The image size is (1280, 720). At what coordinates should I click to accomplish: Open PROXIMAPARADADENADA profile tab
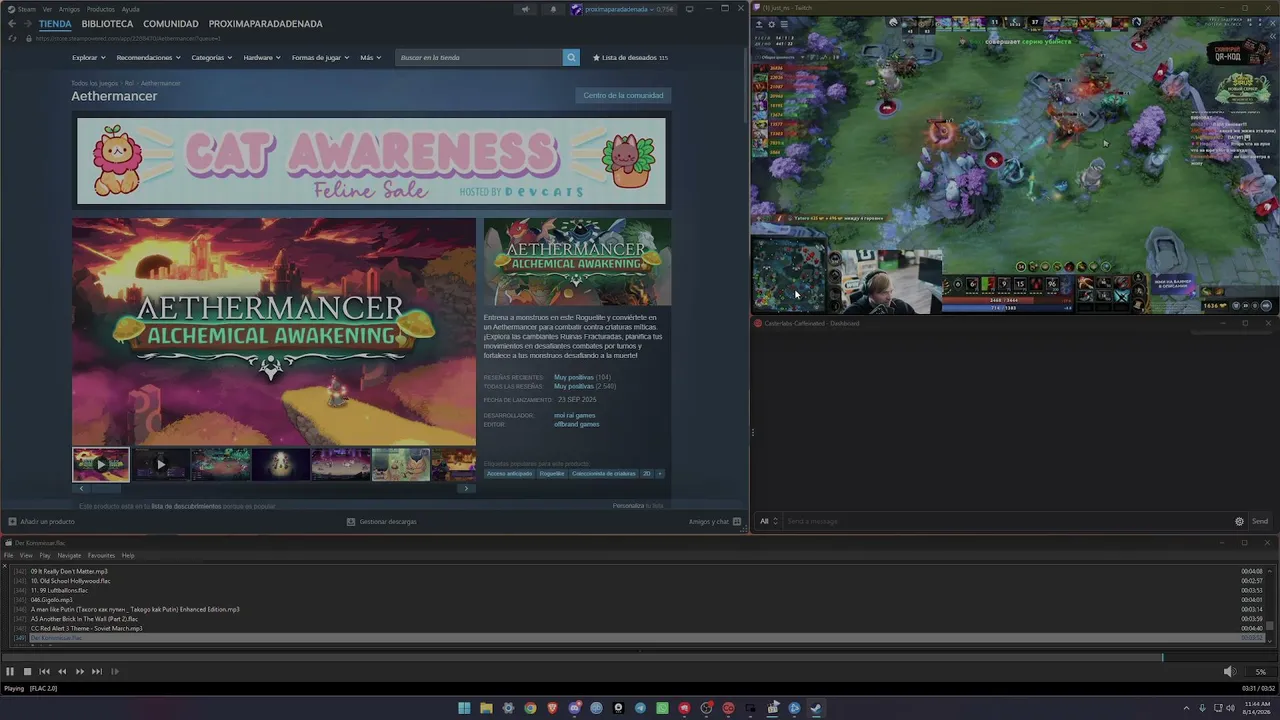click(x=266, y=24)
